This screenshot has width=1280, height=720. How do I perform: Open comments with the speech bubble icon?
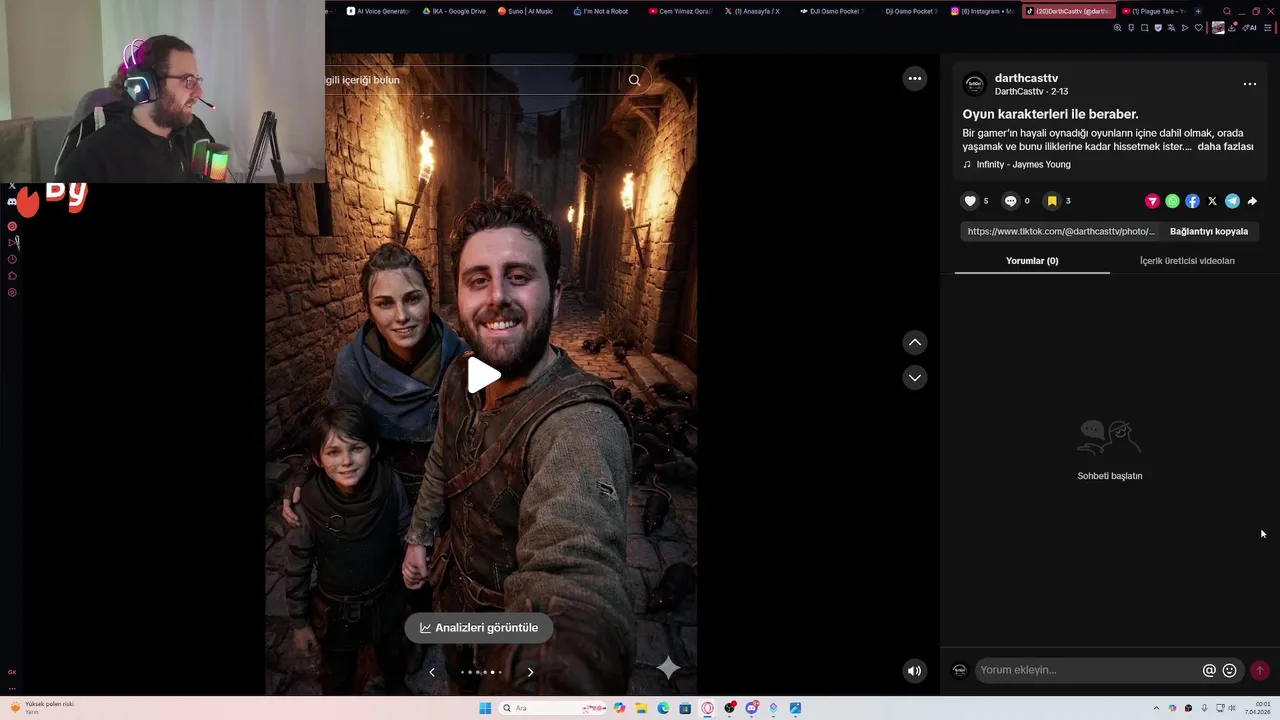1010,201
